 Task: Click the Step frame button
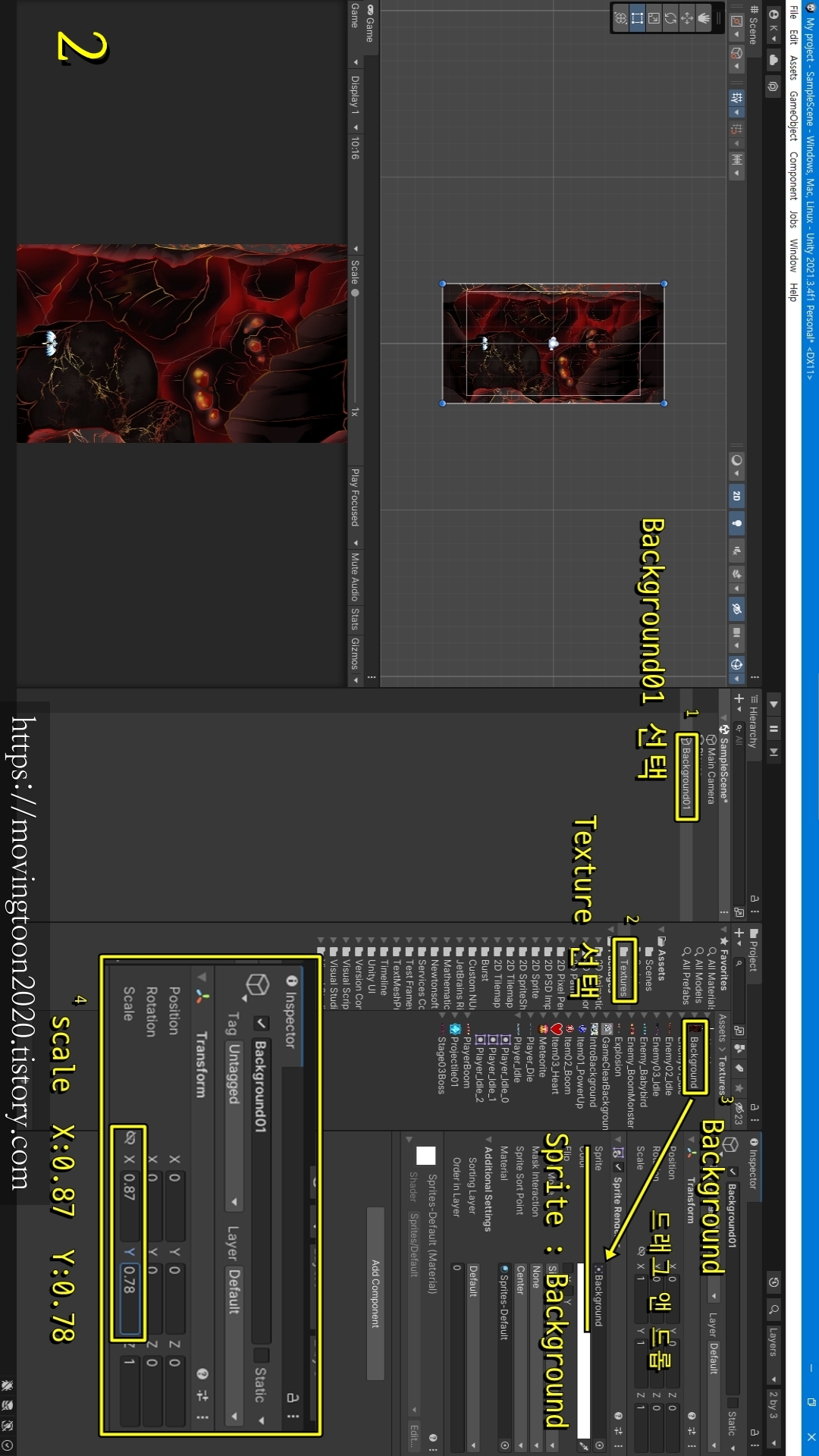773,752
